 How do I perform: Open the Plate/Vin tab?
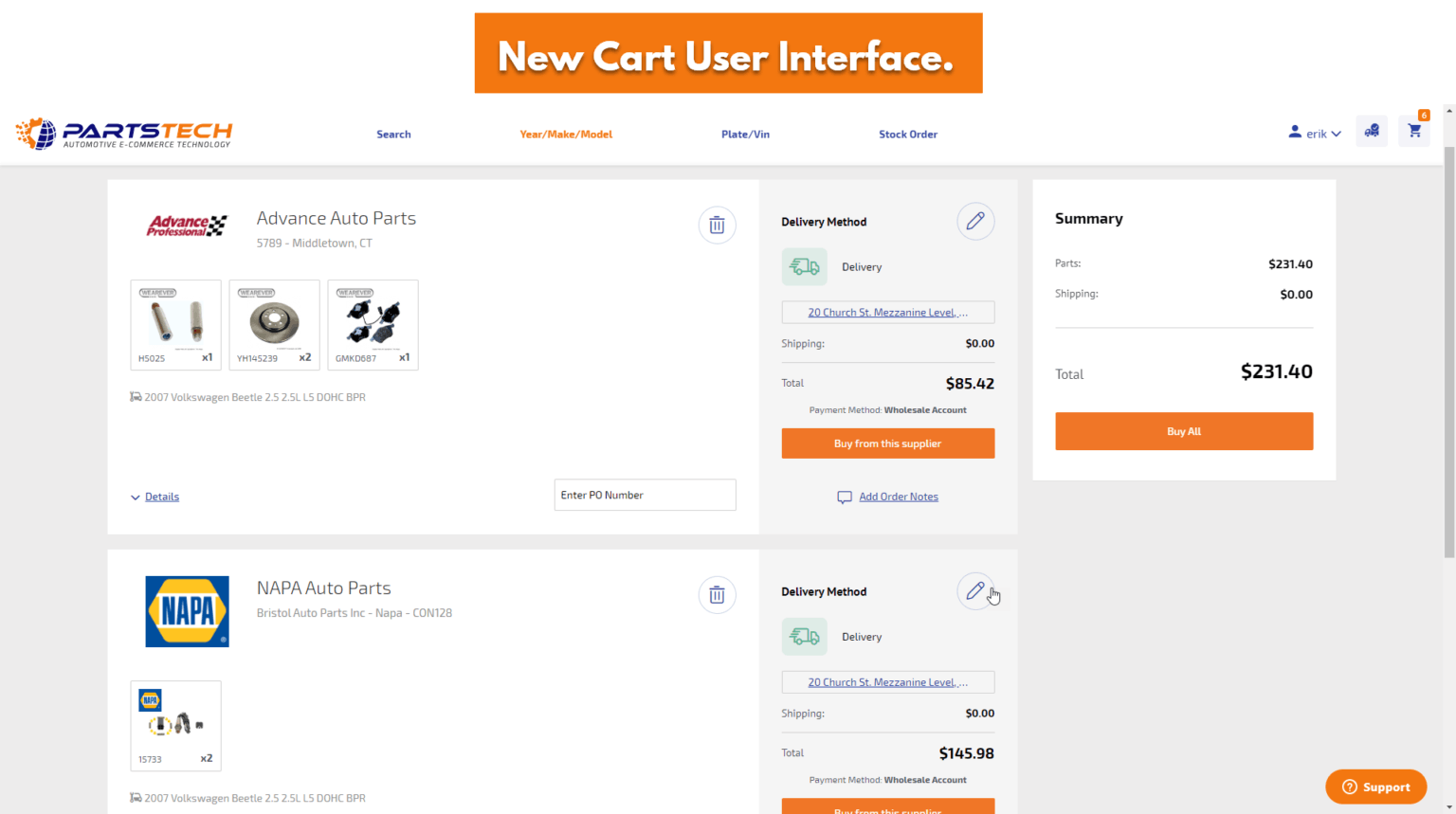click(745, 135)
